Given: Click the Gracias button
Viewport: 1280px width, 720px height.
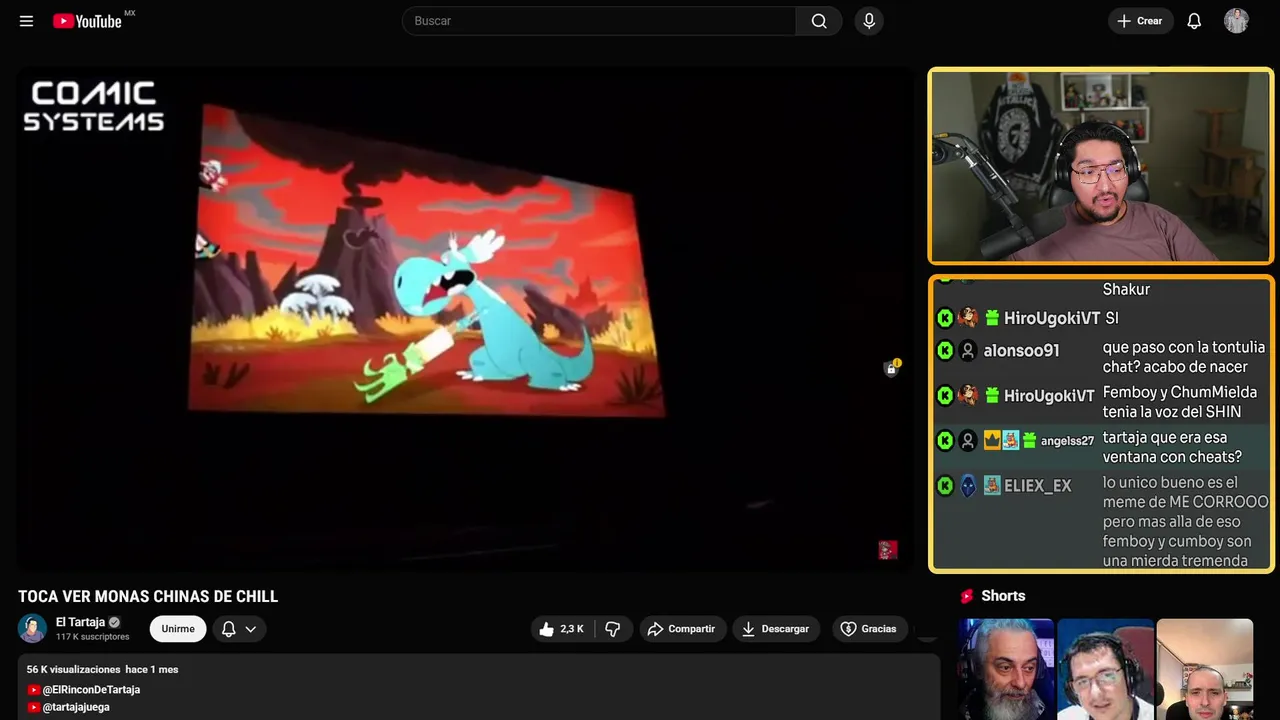Looking at the screenshot, I should [869, 629].
